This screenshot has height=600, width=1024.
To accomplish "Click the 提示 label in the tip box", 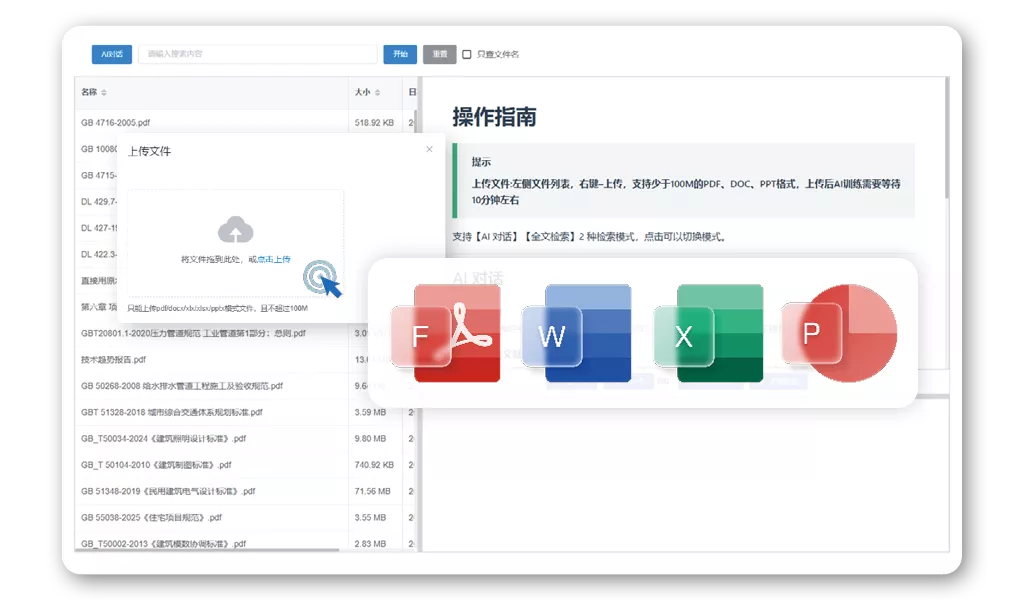I will click(x=481, y=162).
